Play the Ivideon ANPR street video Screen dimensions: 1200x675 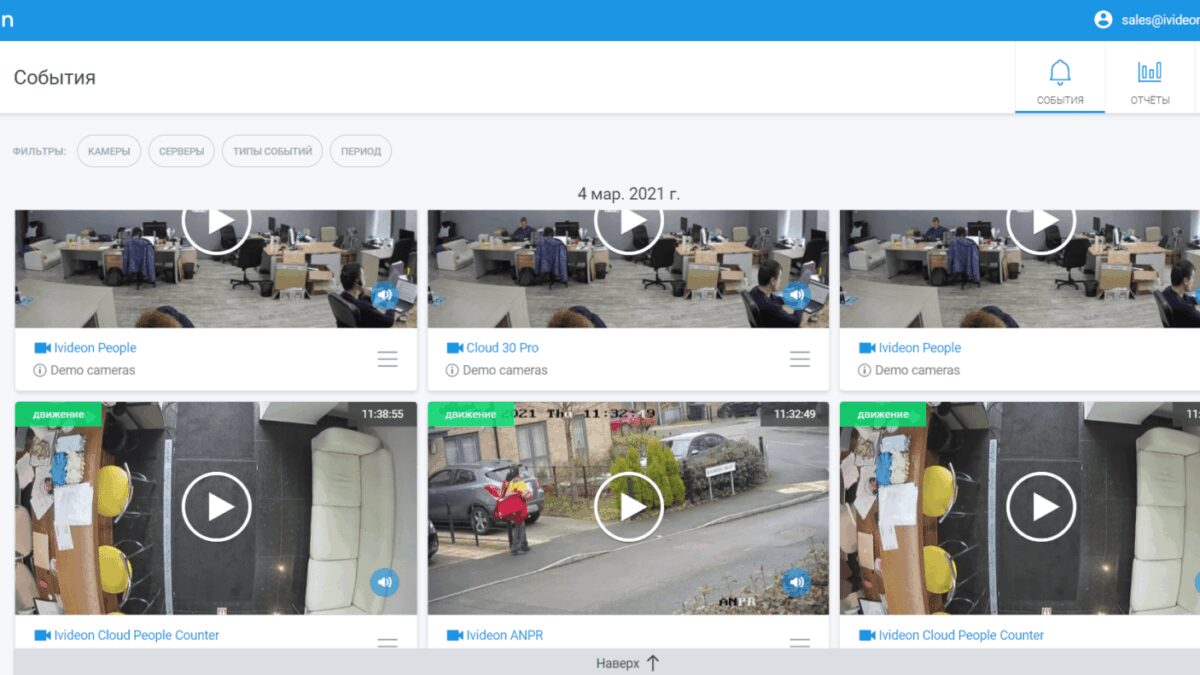tap(629, 507)
